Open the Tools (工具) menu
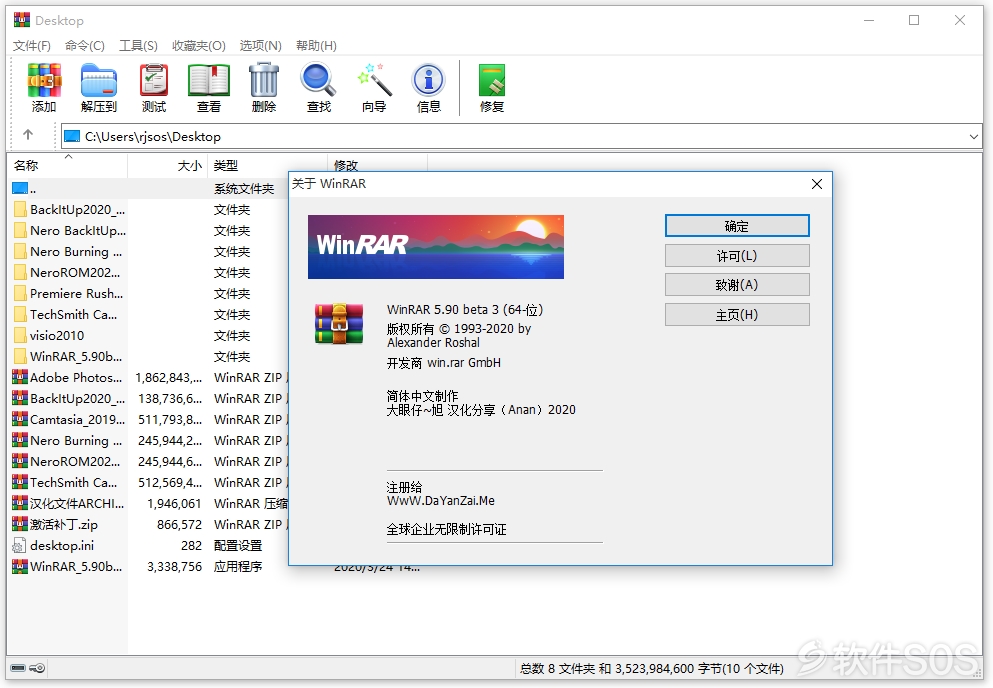This screenshot has height=688, width=993. [x=138, y=46]
